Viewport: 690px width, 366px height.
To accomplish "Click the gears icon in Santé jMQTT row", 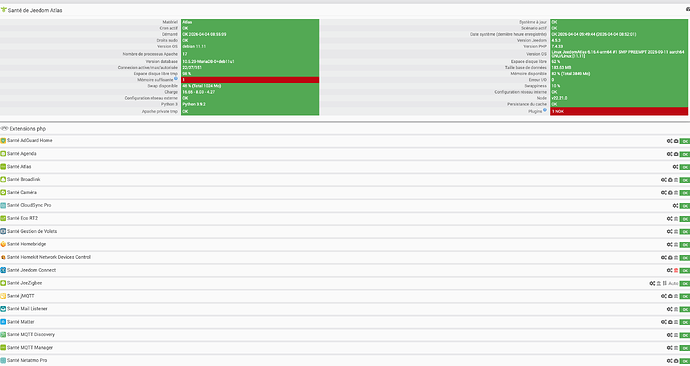I will (x=663, y=296).
